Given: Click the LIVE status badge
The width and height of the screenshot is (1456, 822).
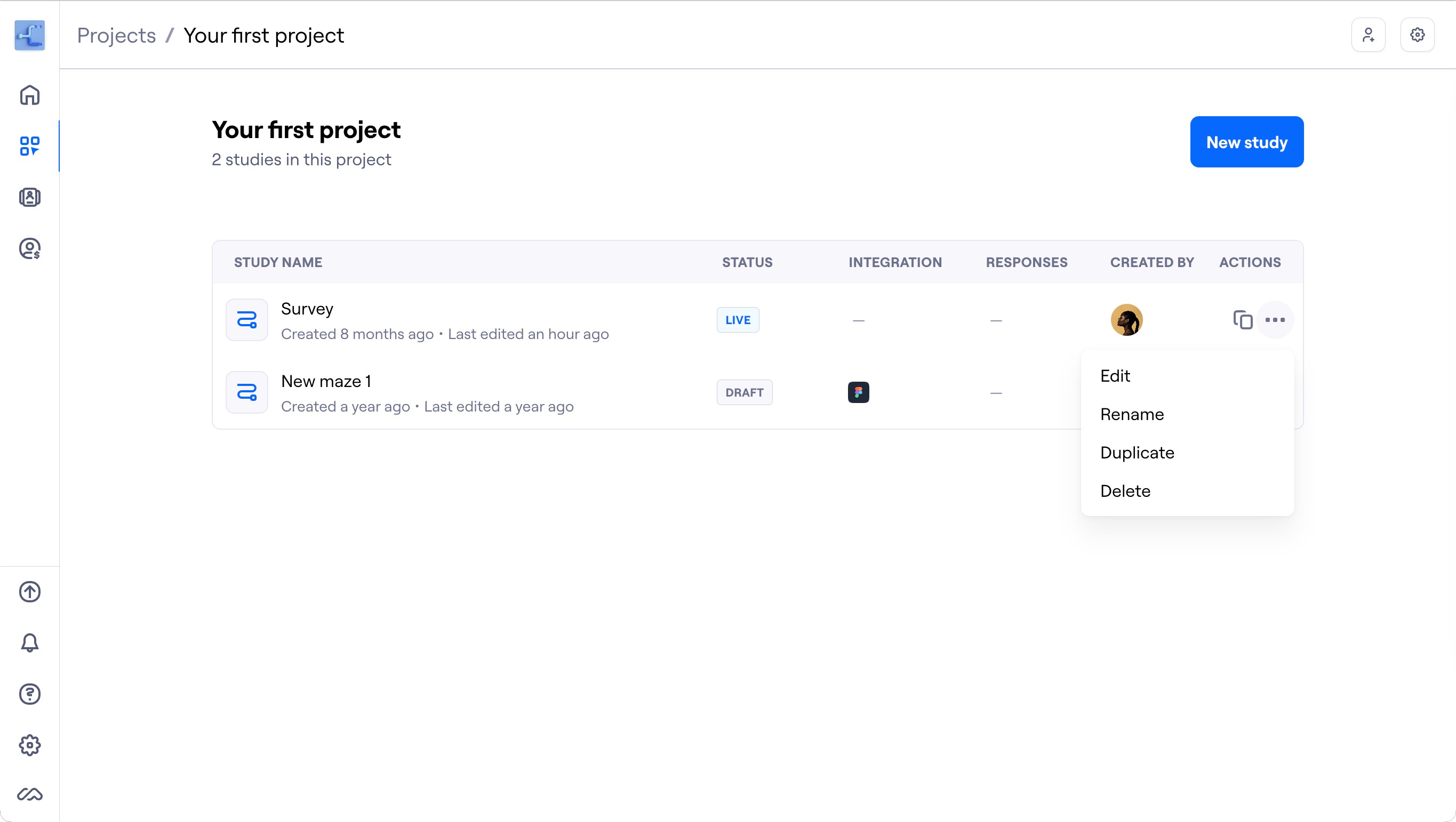Looking at the screenshot, I should point(738,320).
